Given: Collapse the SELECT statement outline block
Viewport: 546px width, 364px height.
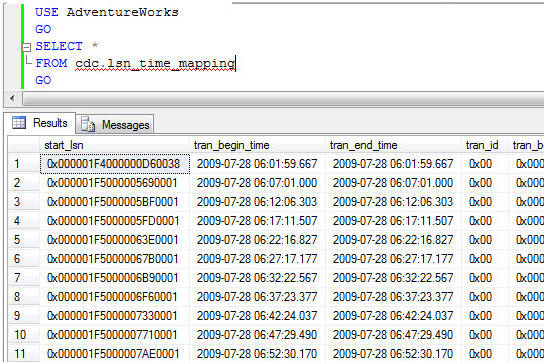Looking at the screenshot, I should pos(26,47).
